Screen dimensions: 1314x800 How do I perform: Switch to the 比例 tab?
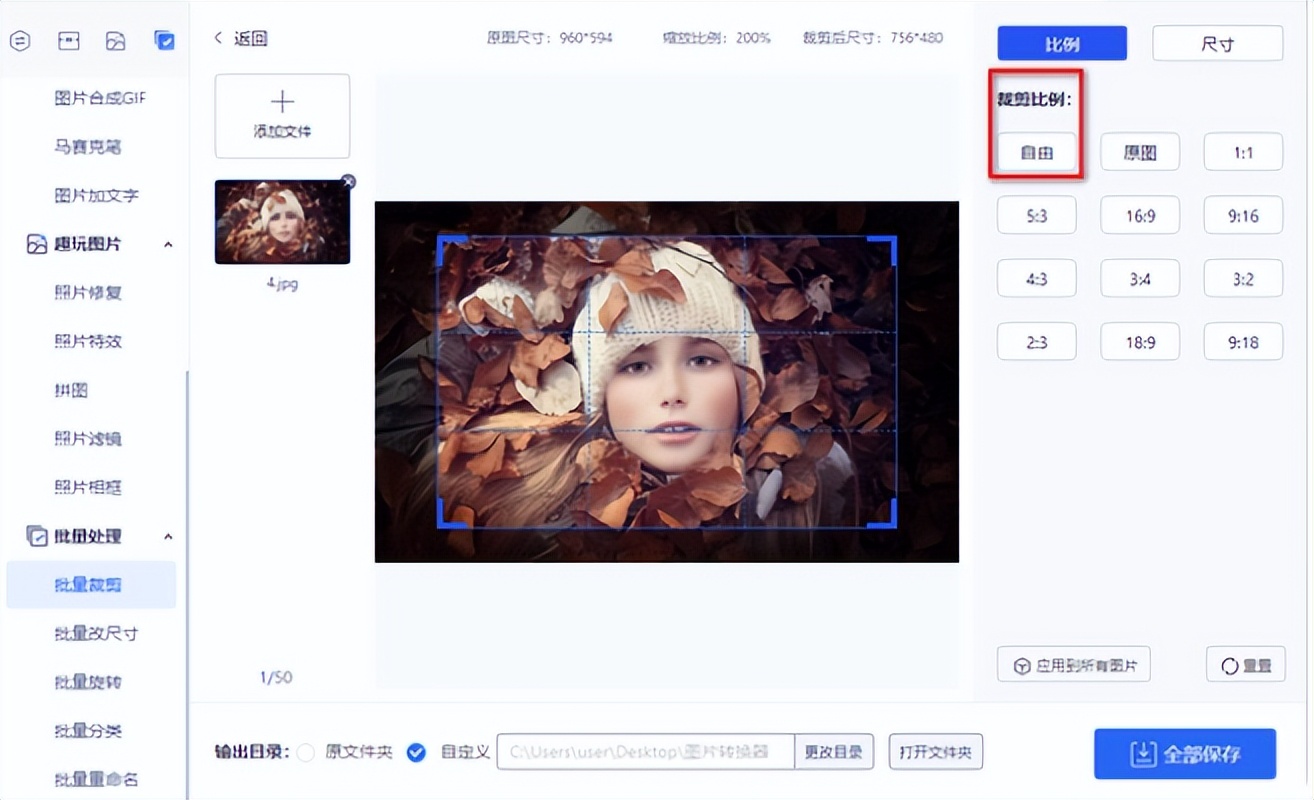pyautogui.click(x=1061, y=43)
